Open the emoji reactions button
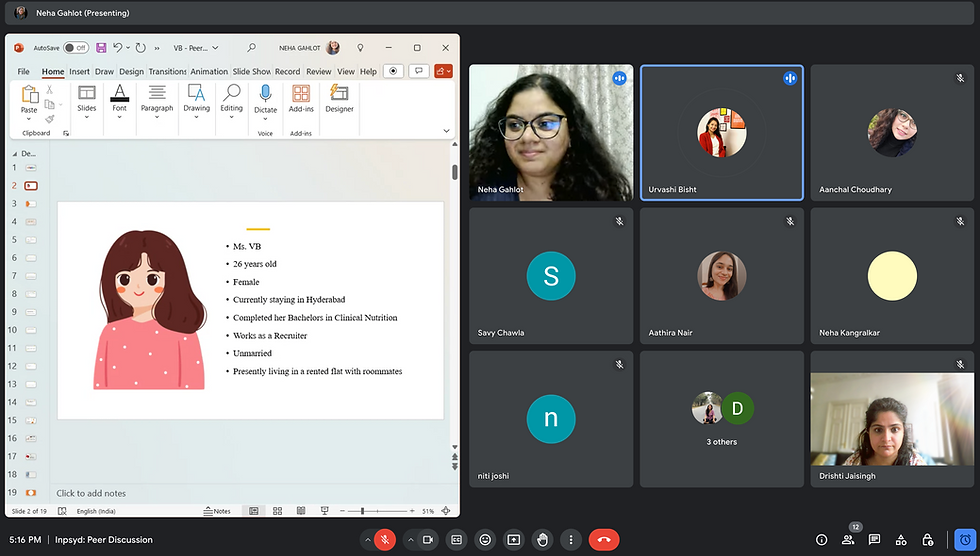The height and width of the screenshot is (556, 980). [x=485, y=540]
